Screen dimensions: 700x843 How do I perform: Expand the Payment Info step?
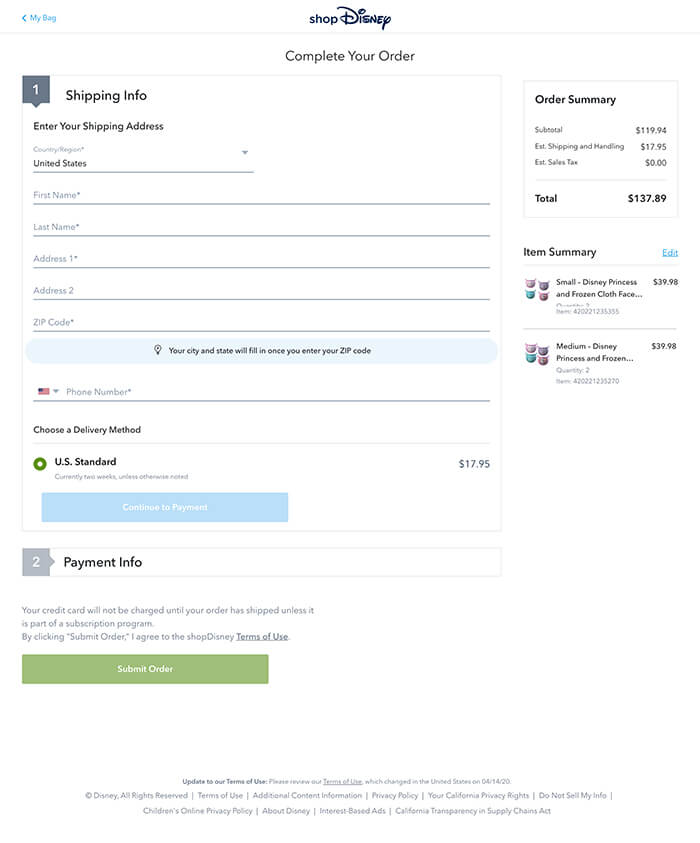pos(103,562)
